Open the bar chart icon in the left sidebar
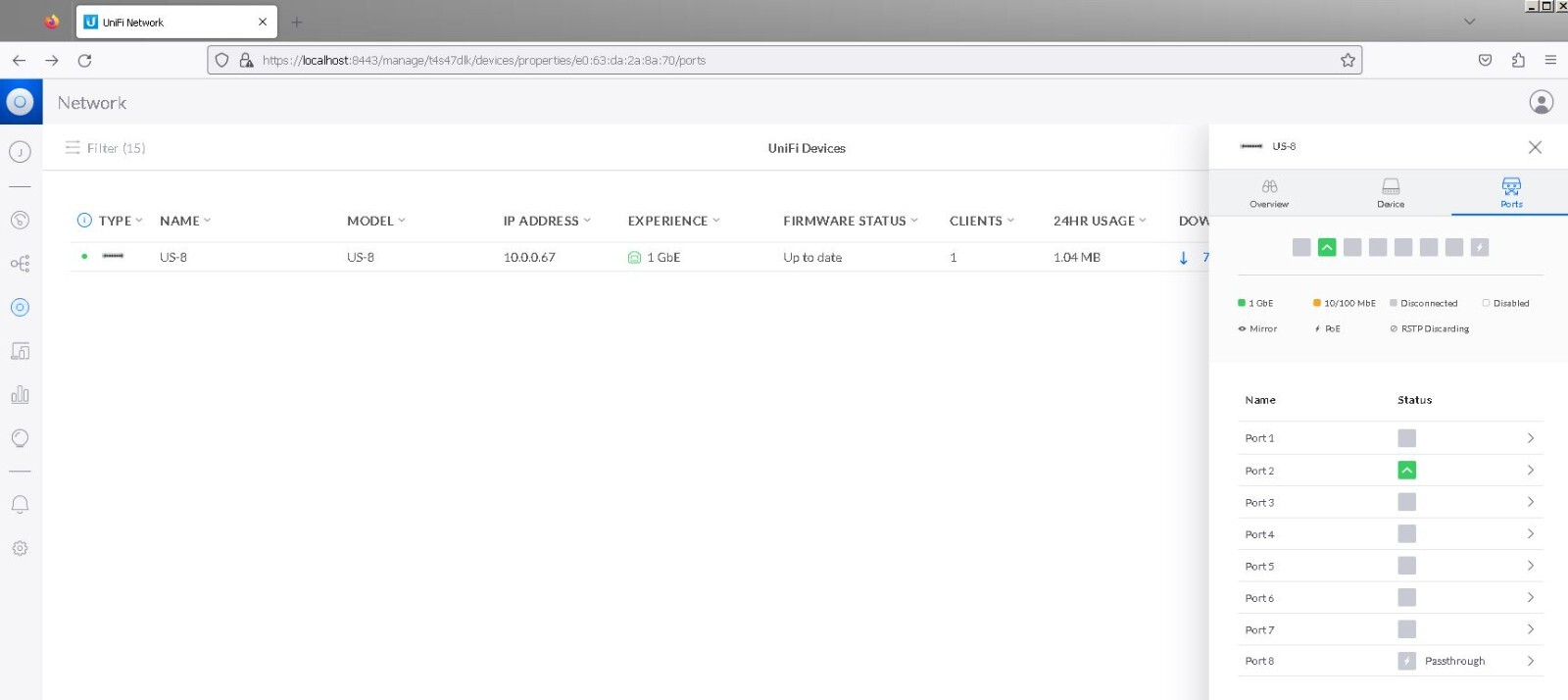The width and height of the screenshot is (1568, 700). click(x=20, y=394)
